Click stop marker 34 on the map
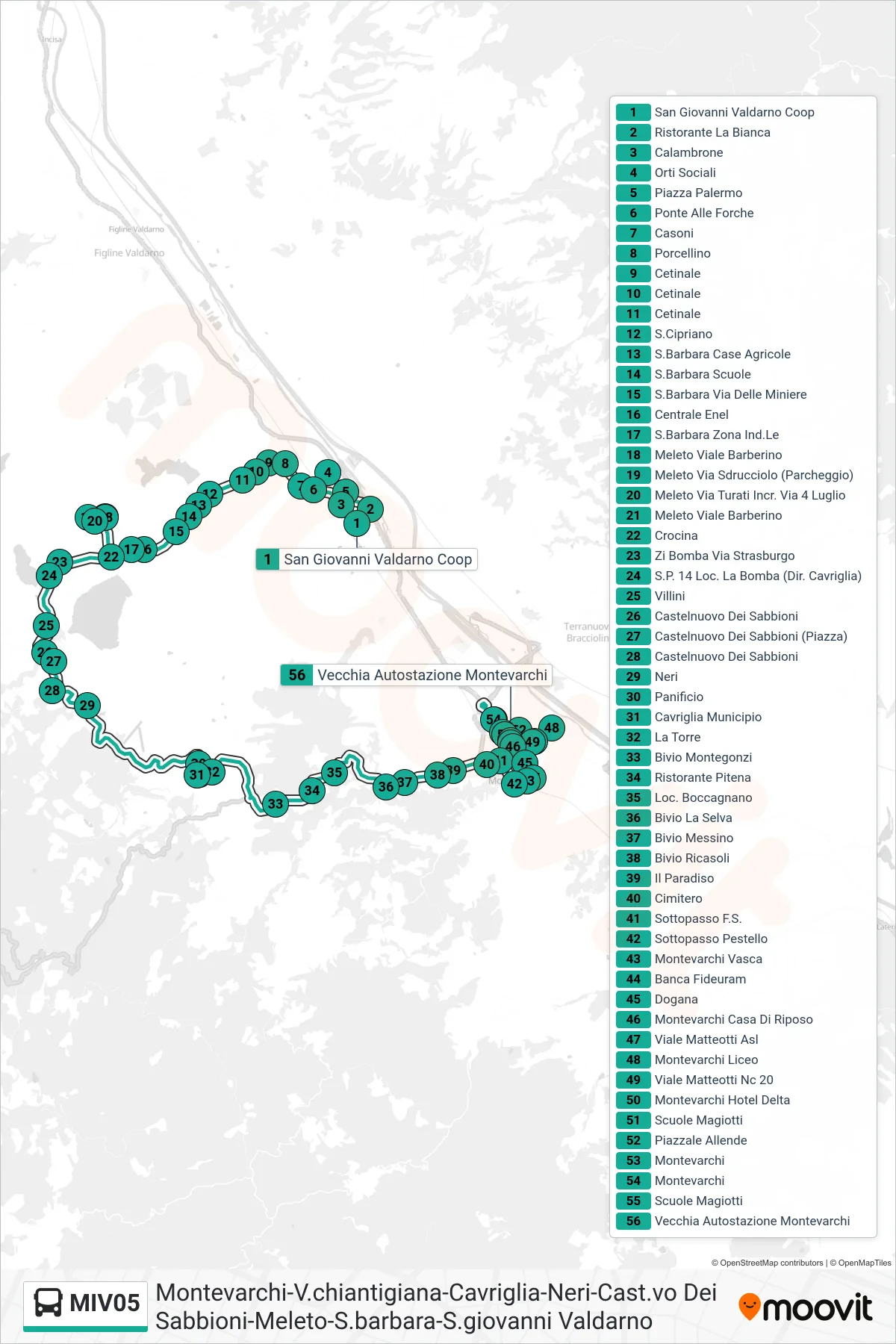Viewport: 896px width, 1344px height. tap(312, 790)
